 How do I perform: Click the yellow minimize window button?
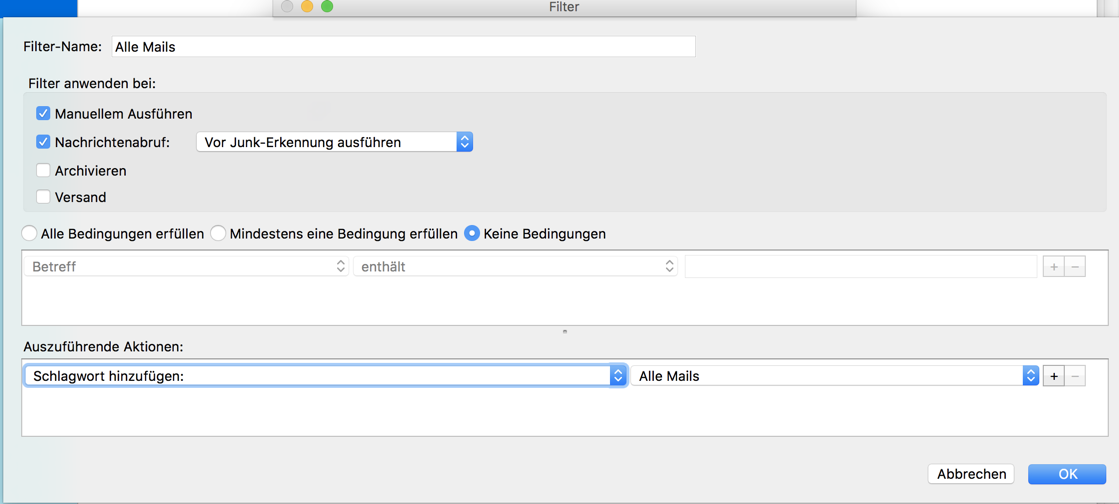pyautogui.click(x=307, y=6)
